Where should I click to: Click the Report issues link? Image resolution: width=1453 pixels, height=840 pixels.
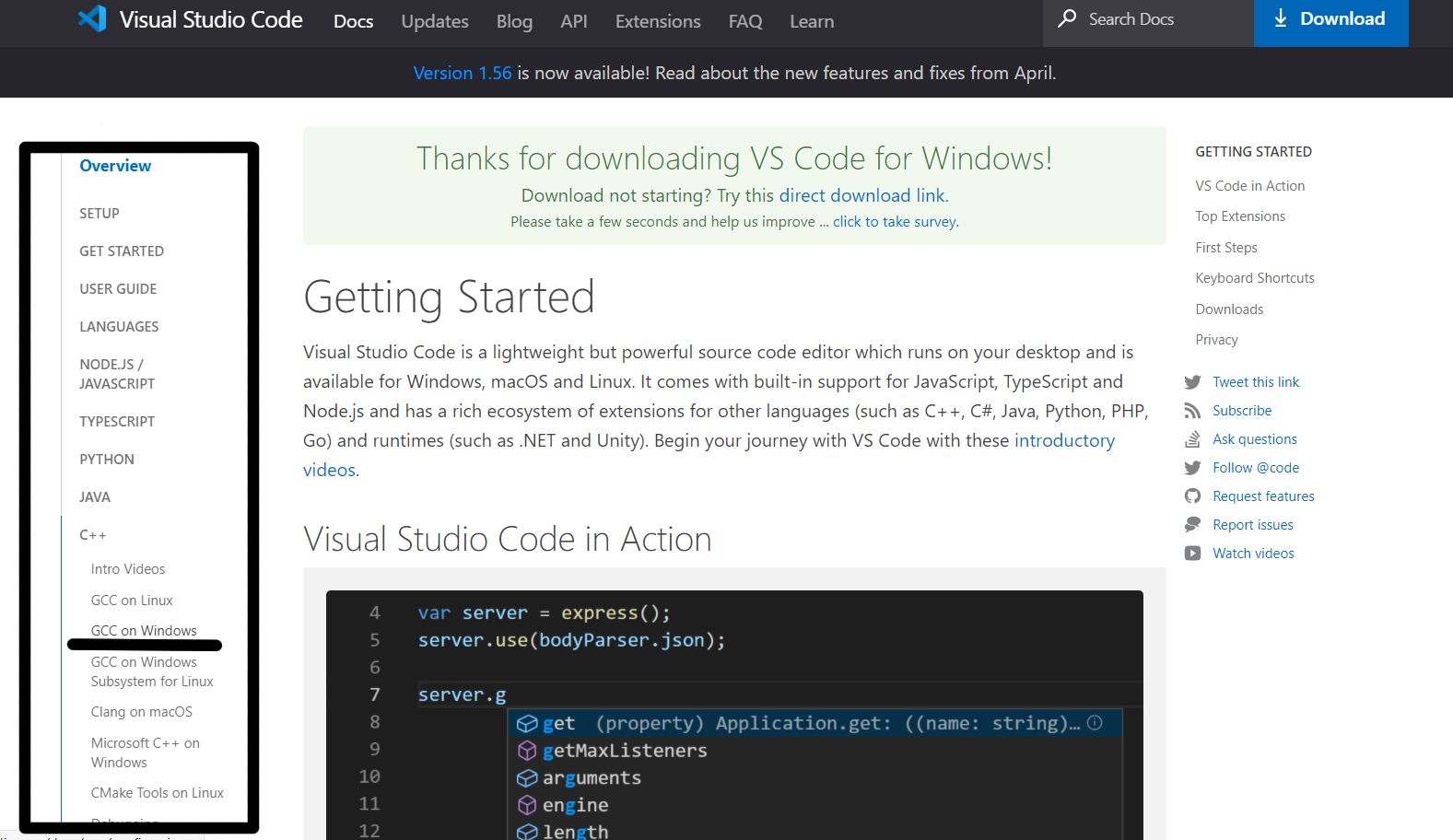click(x=1253, y=525)
